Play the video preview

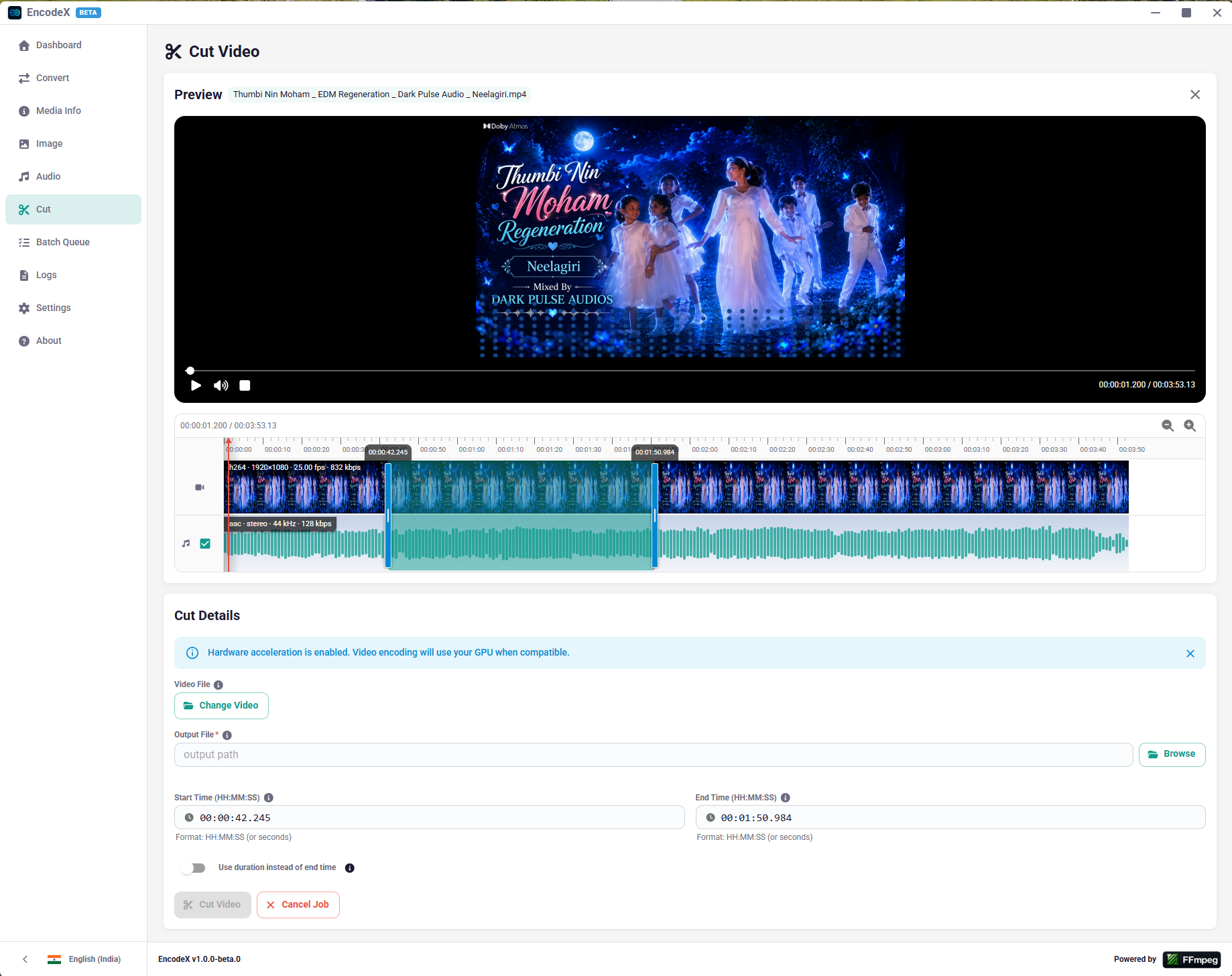196,385
